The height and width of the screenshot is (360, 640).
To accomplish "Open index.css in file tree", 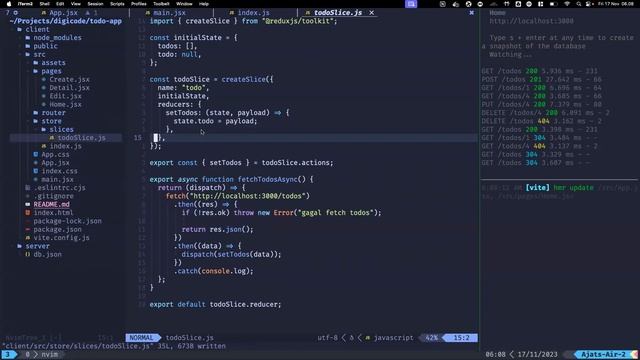I will (59, 171).
